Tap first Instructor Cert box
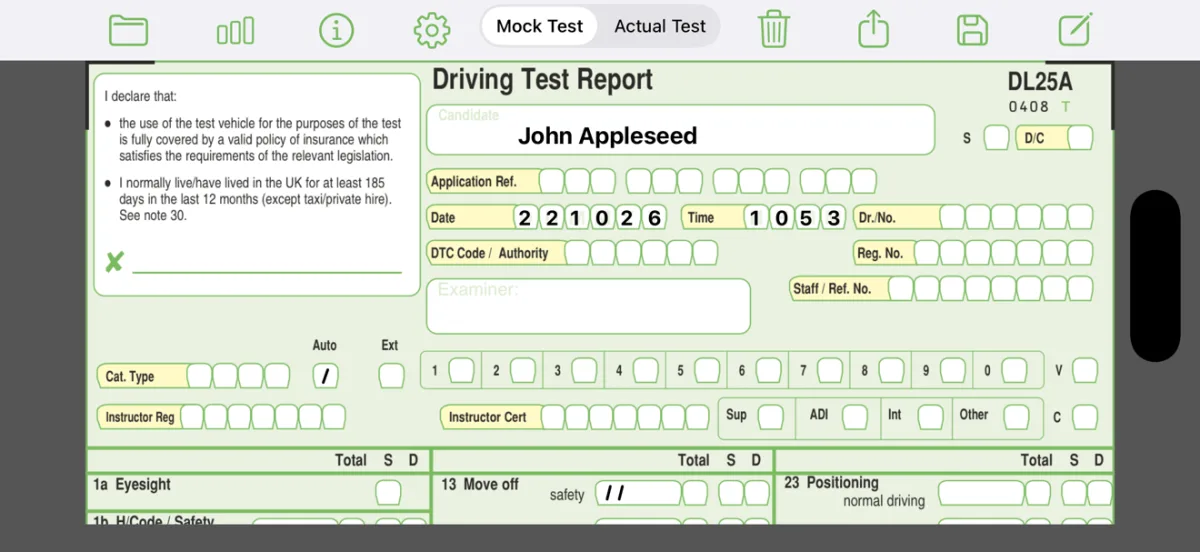Screen dimensions: 1200x552 [553, 417]
